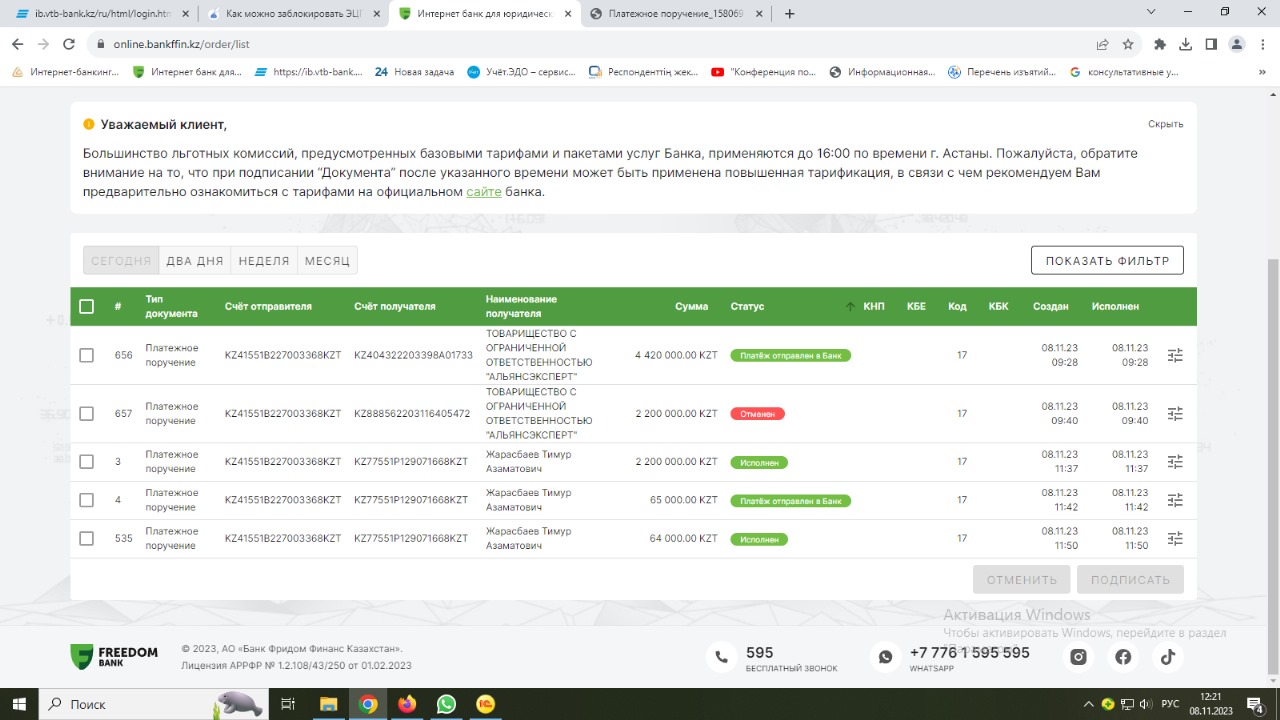Viewport: 1280px width, 720px height.
Task: Click the Создан column header
Action: pos(1051,306)
